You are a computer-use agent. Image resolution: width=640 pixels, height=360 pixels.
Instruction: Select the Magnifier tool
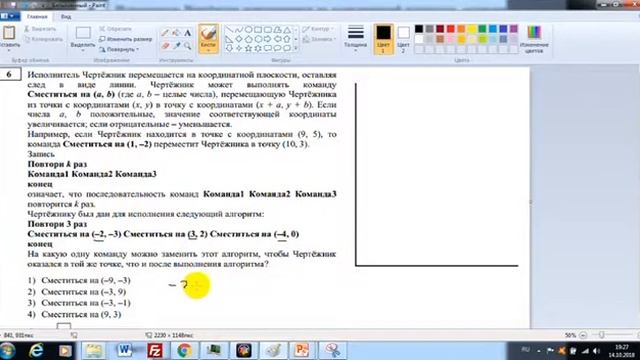[187, 46]
